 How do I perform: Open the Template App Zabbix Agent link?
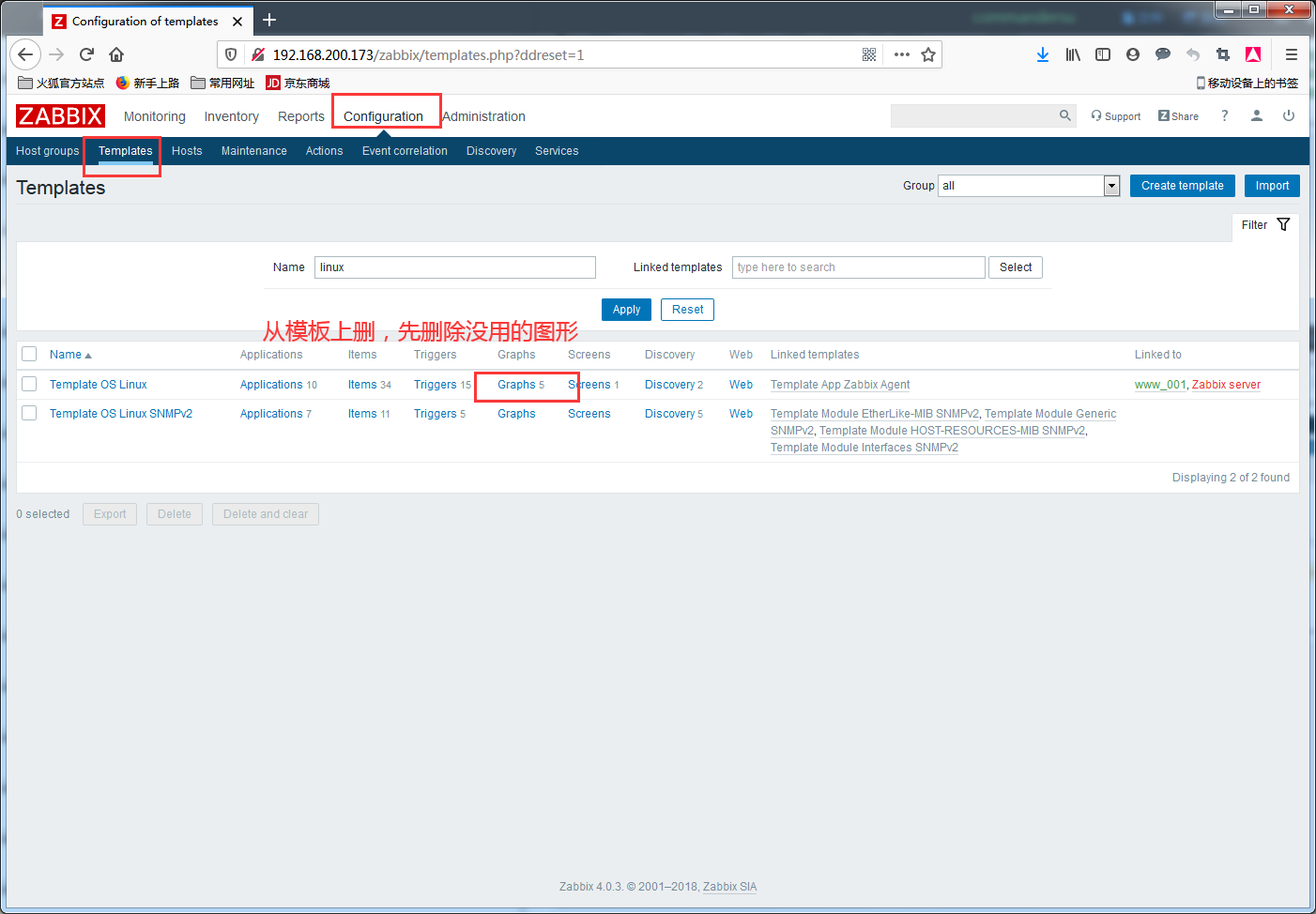[840, 385]
